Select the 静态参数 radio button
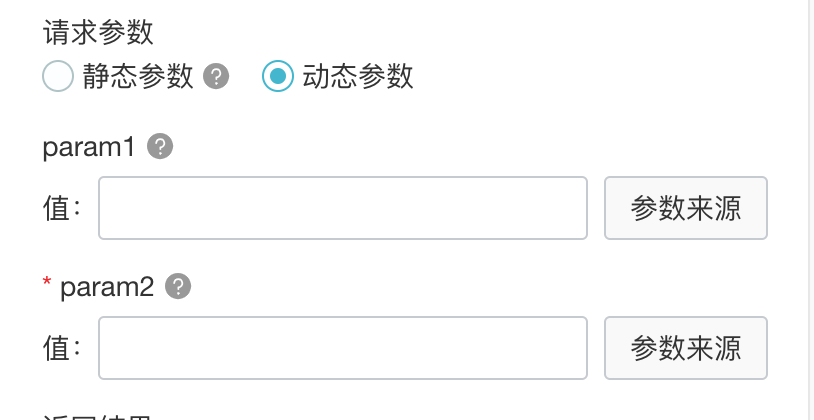This screenshot has height=420, width=814. pos(58,76)
